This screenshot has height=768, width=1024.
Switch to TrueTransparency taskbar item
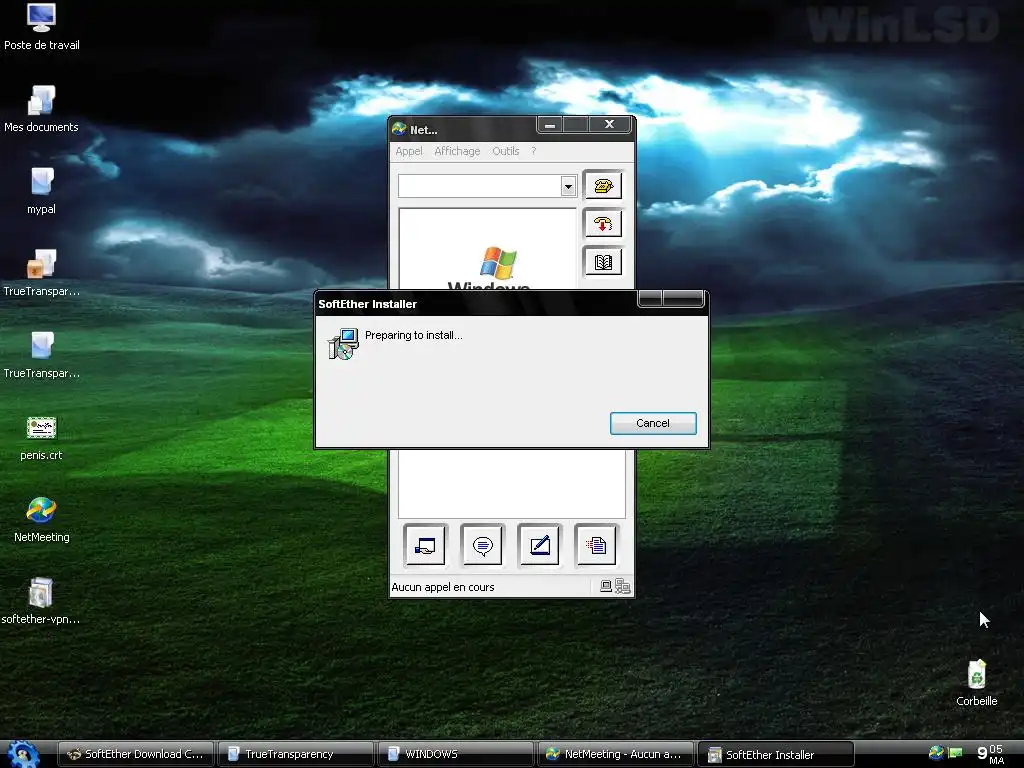tap(296, 754)
